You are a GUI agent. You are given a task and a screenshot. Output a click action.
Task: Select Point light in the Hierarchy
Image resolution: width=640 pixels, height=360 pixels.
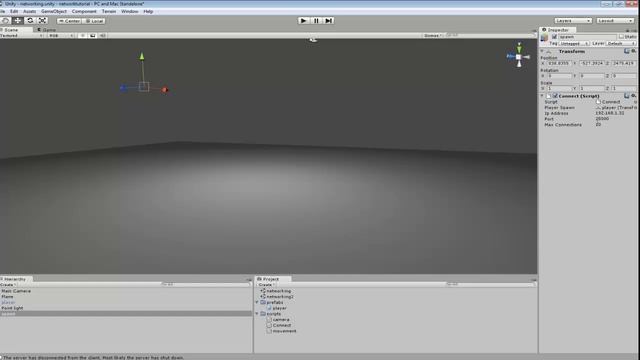tap(12, 308)
